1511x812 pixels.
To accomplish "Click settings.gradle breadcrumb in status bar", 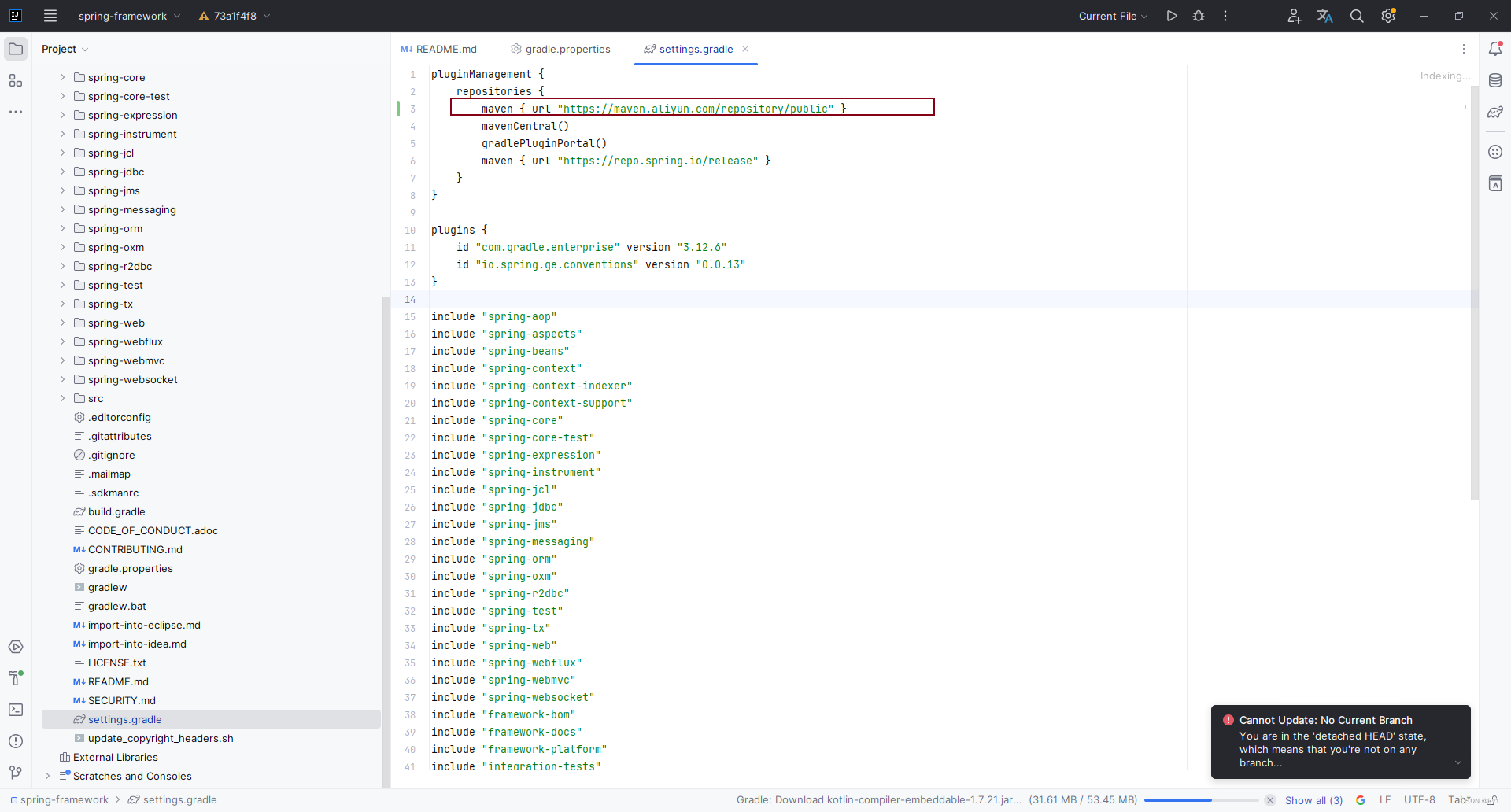I will click(172, 800).
